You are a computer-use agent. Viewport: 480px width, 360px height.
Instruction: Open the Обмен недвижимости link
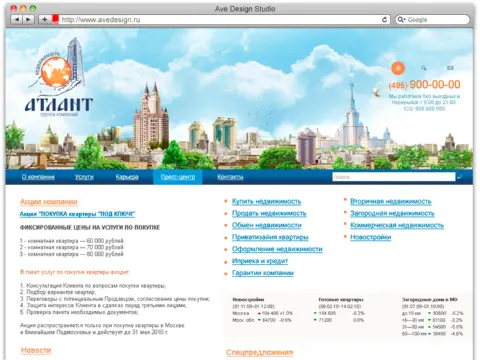coord(267,225)
